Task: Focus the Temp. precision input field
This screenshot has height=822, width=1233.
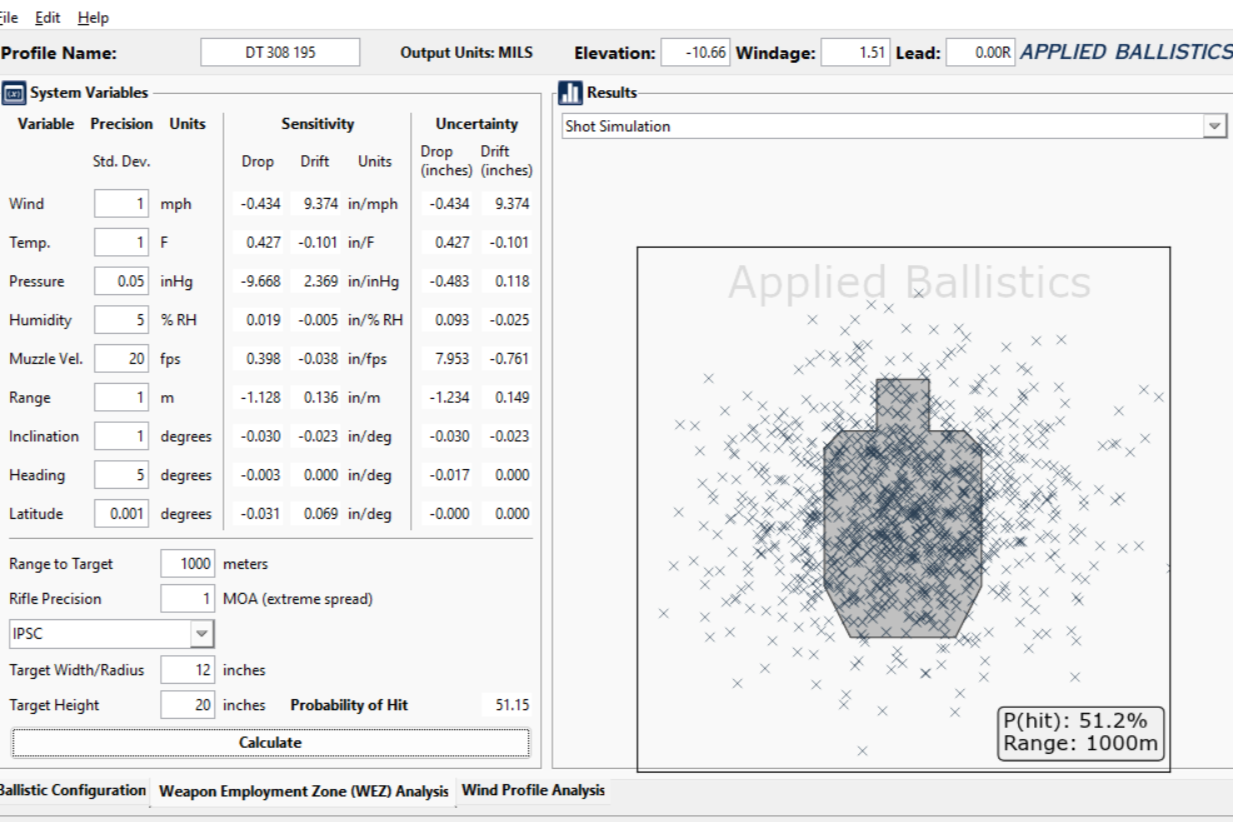Action: point(122,242)
